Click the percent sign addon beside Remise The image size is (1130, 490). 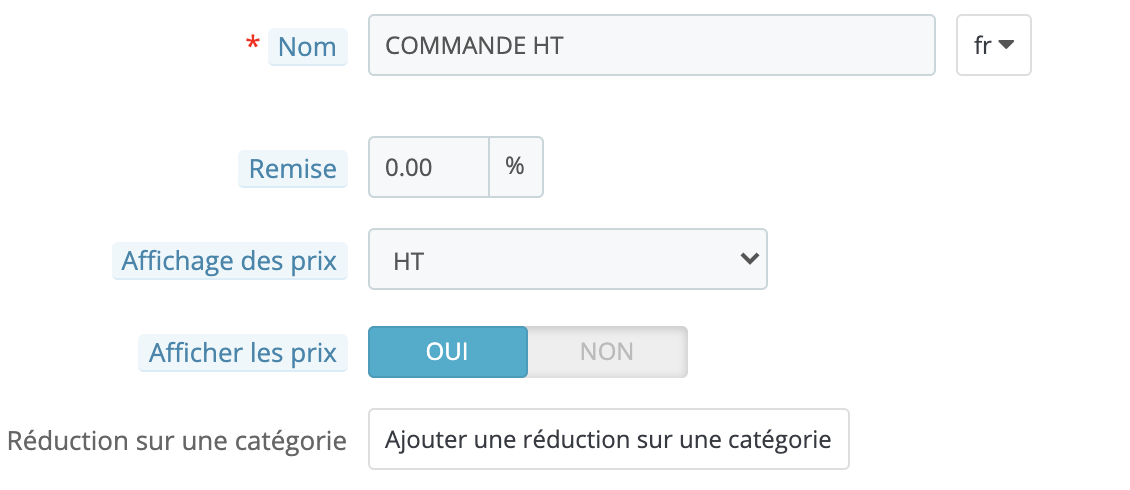515,166
